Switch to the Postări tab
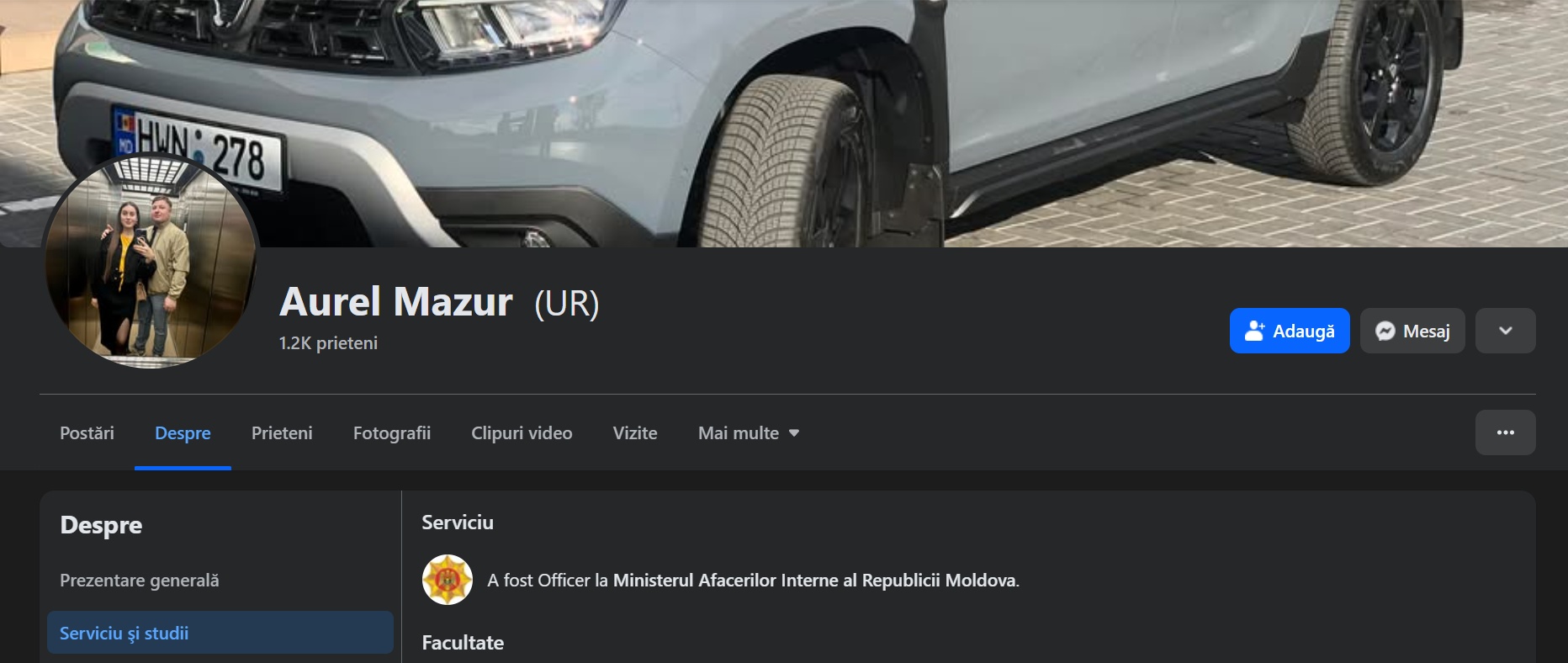This screenshot has width=1568, height=663. (87, 433)
